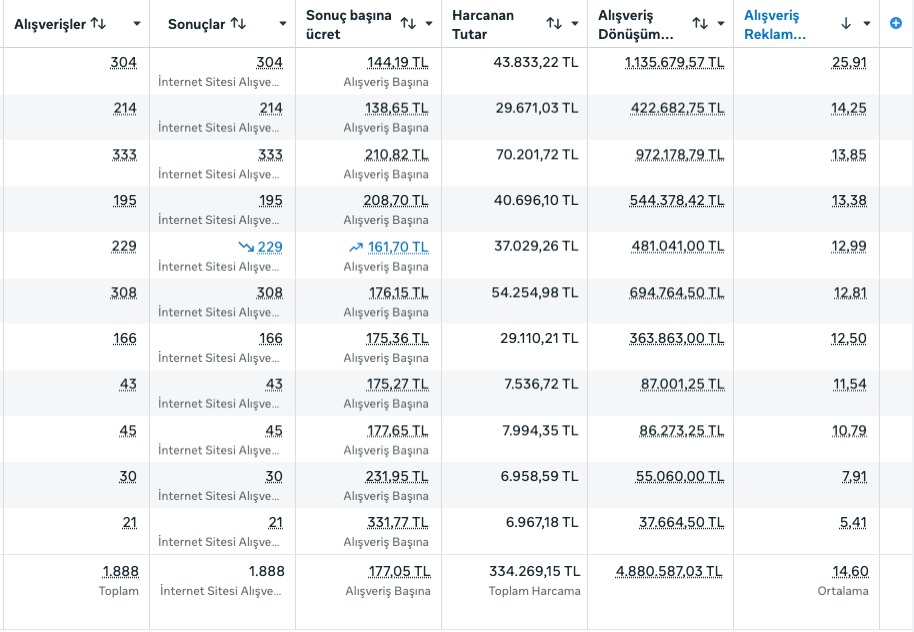Open the Harcanan Tutar column dropdown caret

[575, 23]
